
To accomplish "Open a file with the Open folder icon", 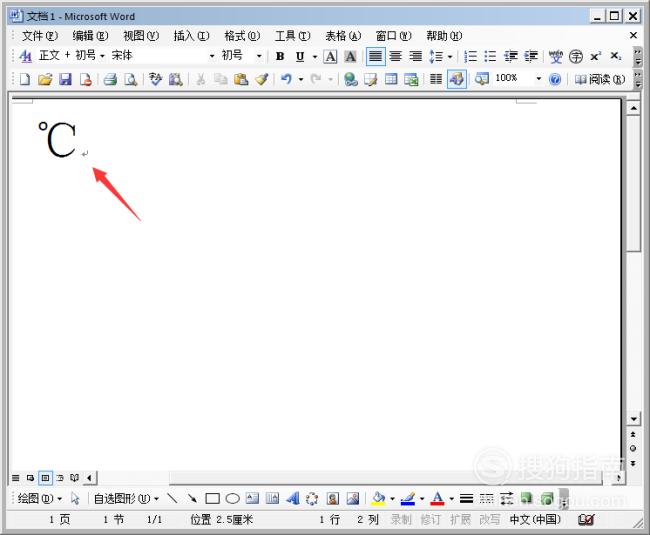I will tap(45, 79).
